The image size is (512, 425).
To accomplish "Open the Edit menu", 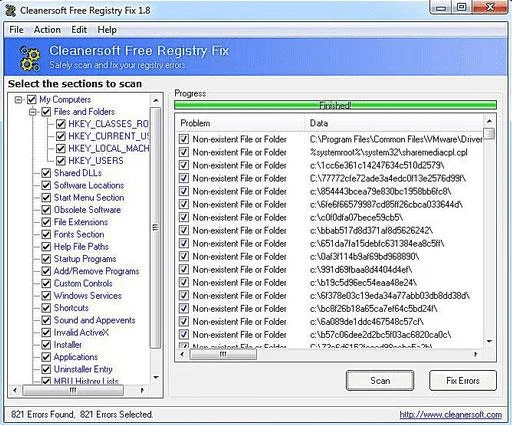I will (x=79, y=30).
